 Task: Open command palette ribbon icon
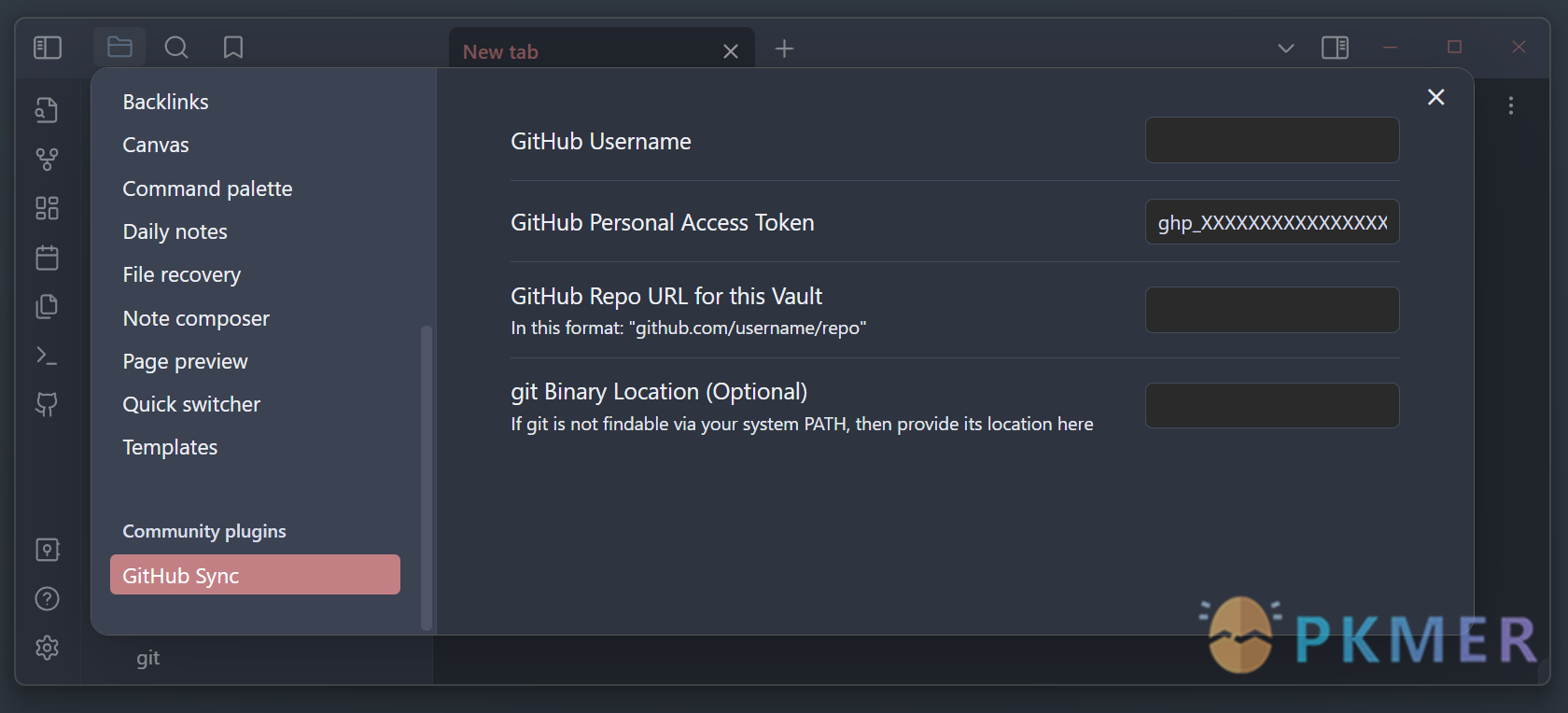coord(47,356)
